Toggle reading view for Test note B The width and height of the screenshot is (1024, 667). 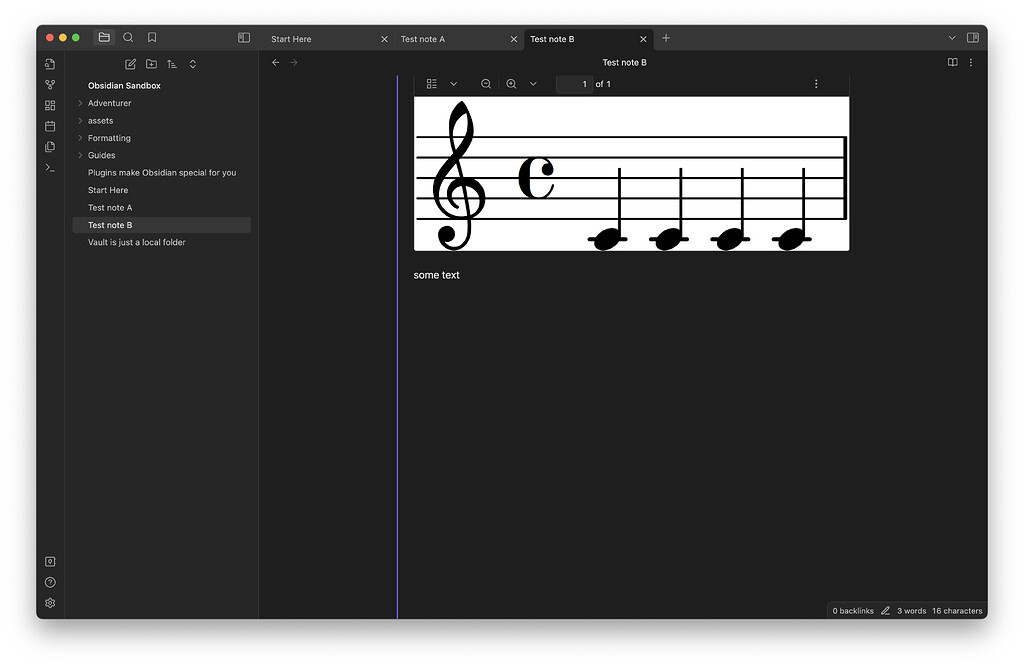tap(952, 61)
